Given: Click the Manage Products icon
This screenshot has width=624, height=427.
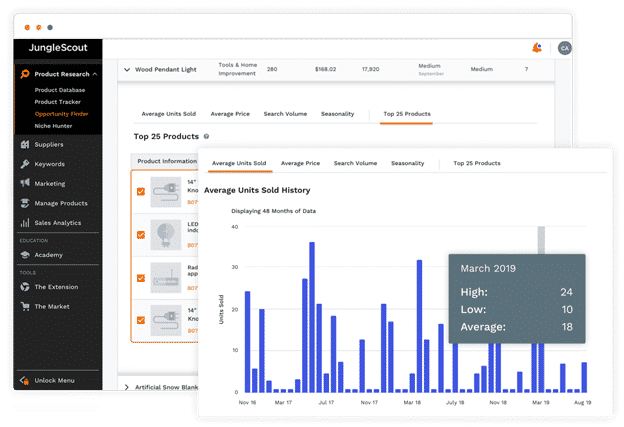Looking at the screenshot, I should (25, 203).
